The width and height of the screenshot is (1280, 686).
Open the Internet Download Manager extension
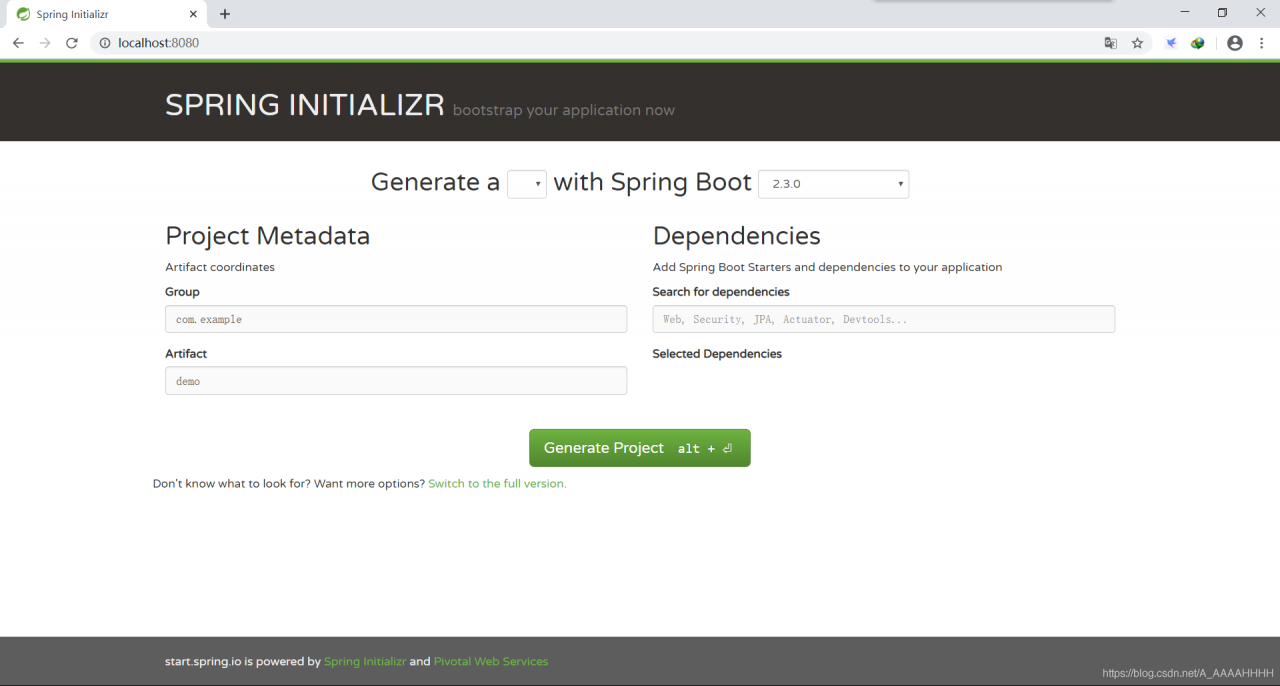coord(1197,43)
